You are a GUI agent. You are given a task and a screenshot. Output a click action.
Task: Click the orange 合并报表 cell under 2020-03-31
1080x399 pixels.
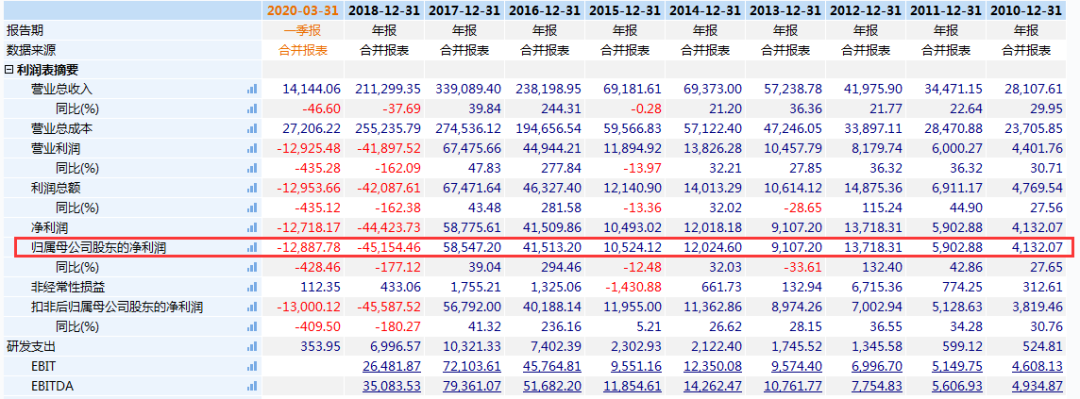pos(303,50)
